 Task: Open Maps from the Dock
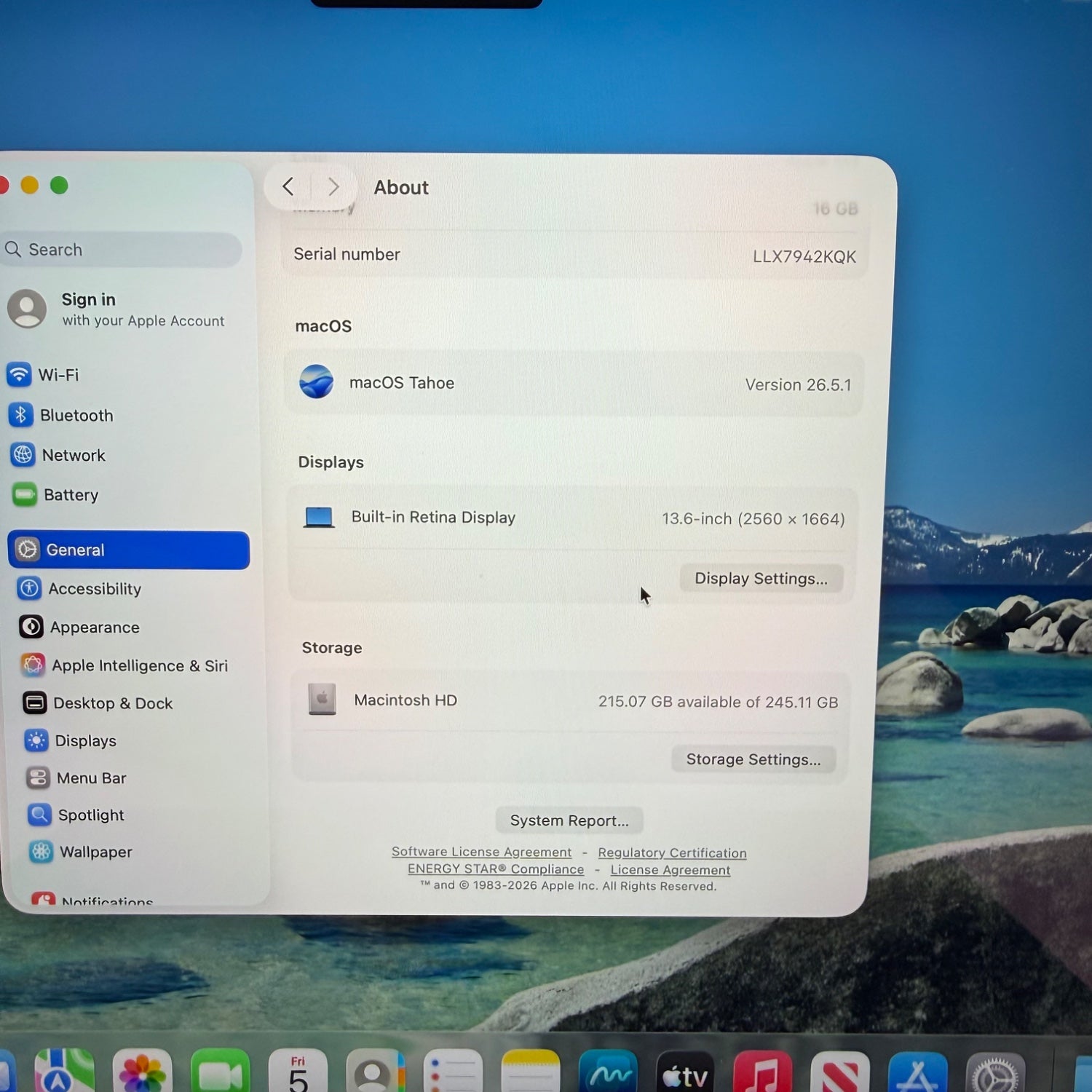click(x=65, y=1072)
